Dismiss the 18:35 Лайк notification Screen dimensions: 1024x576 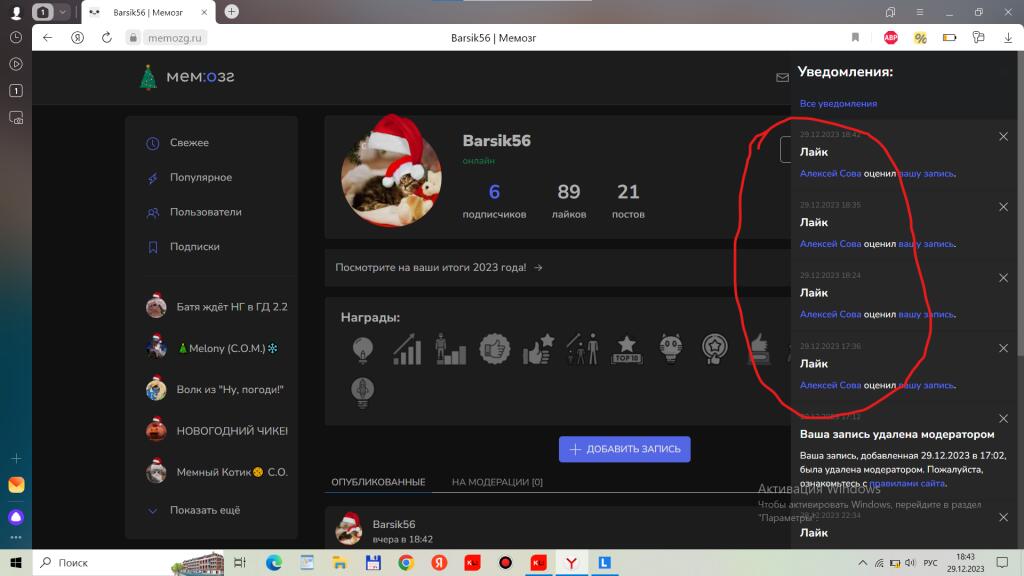[x=1003, y=207]
